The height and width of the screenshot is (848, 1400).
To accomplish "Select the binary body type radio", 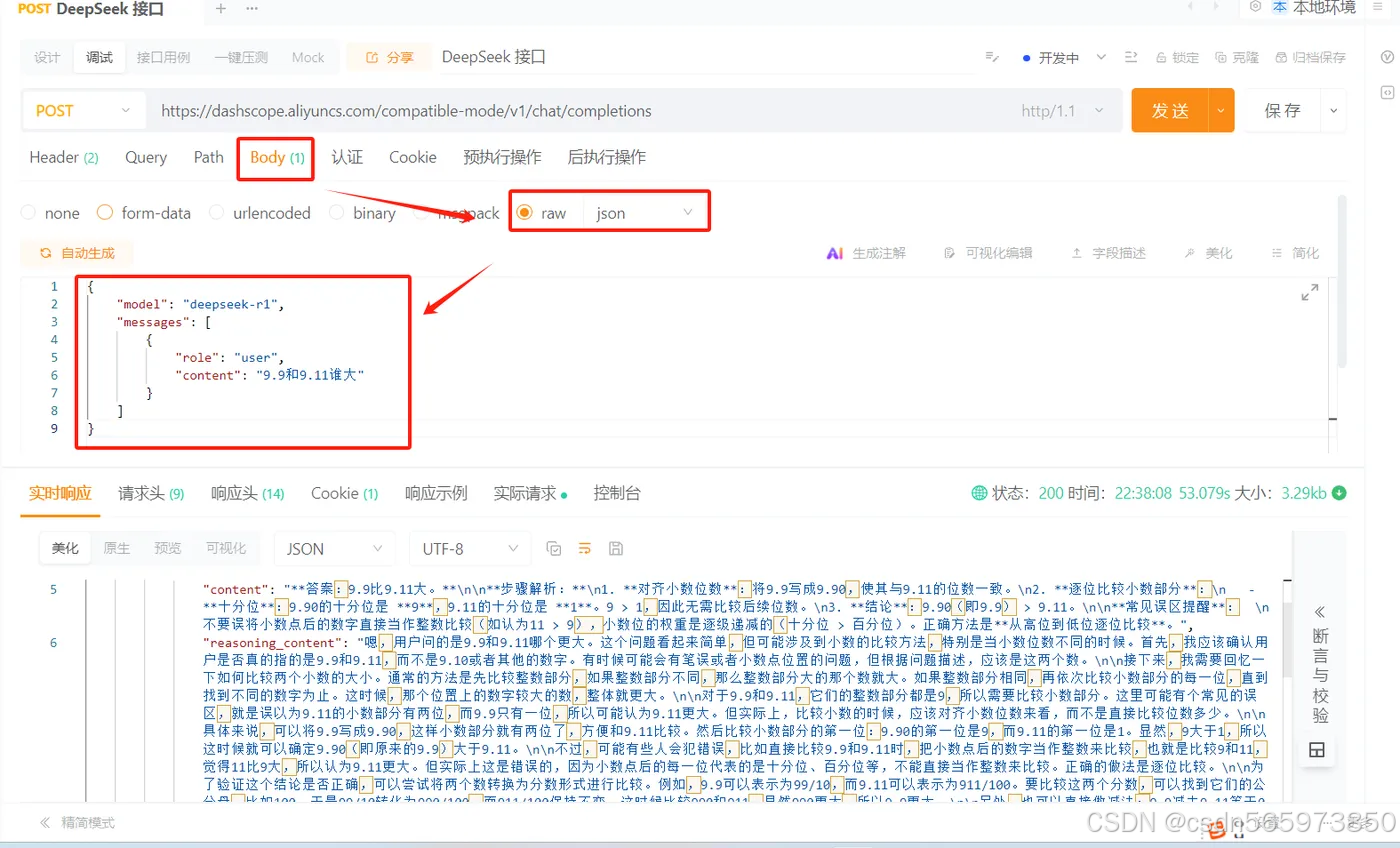I will (336, 213).
